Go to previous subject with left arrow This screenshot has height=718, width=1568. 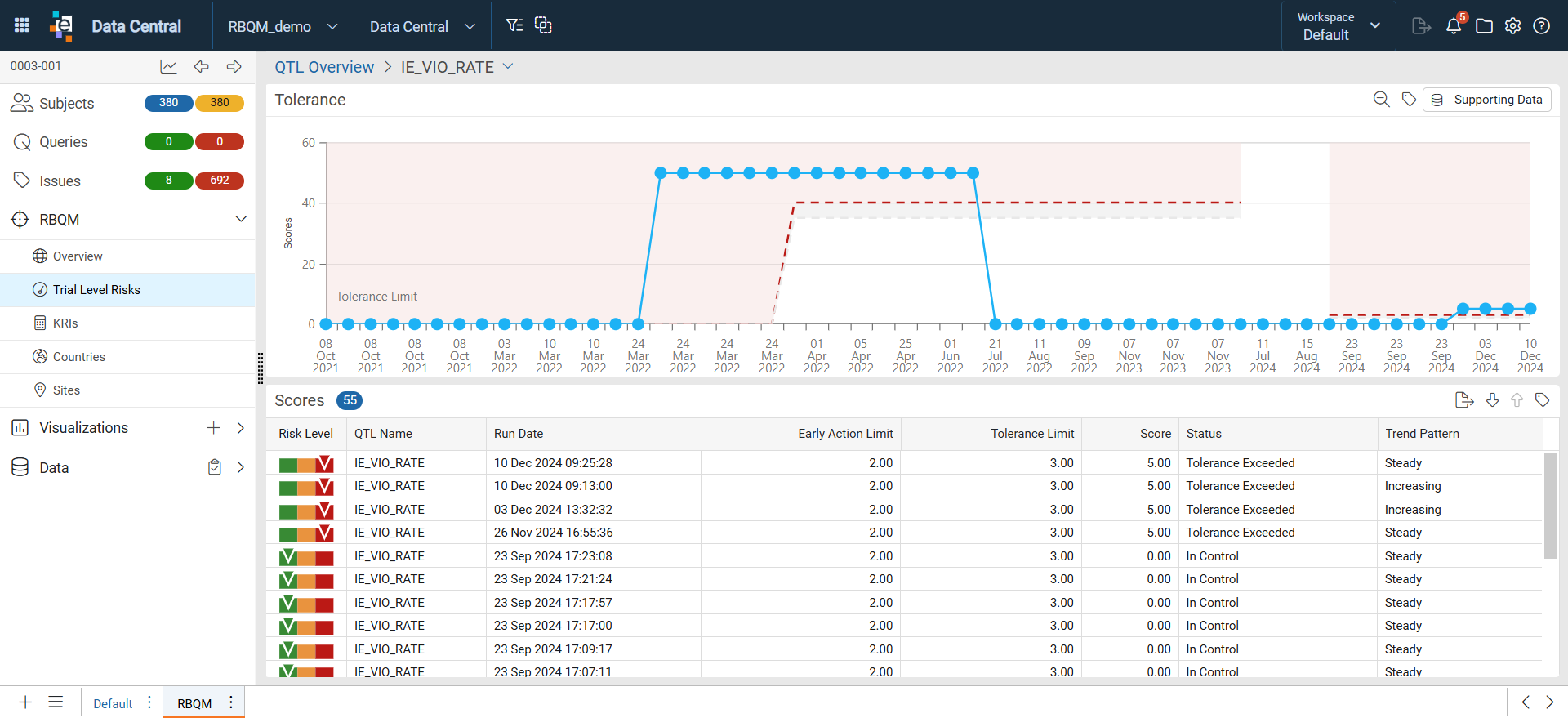(202, 66)
